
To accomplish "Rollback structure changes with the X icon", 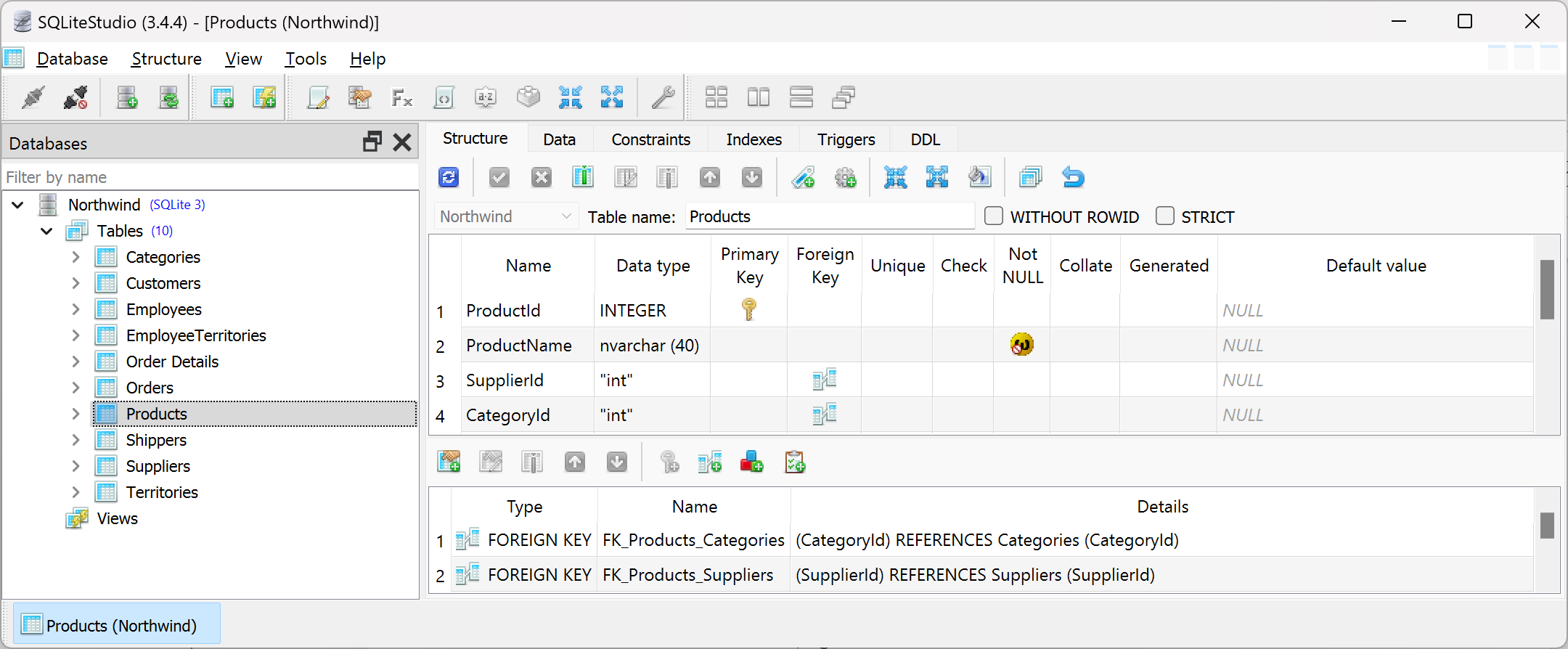I will click(x=541, y=177).
